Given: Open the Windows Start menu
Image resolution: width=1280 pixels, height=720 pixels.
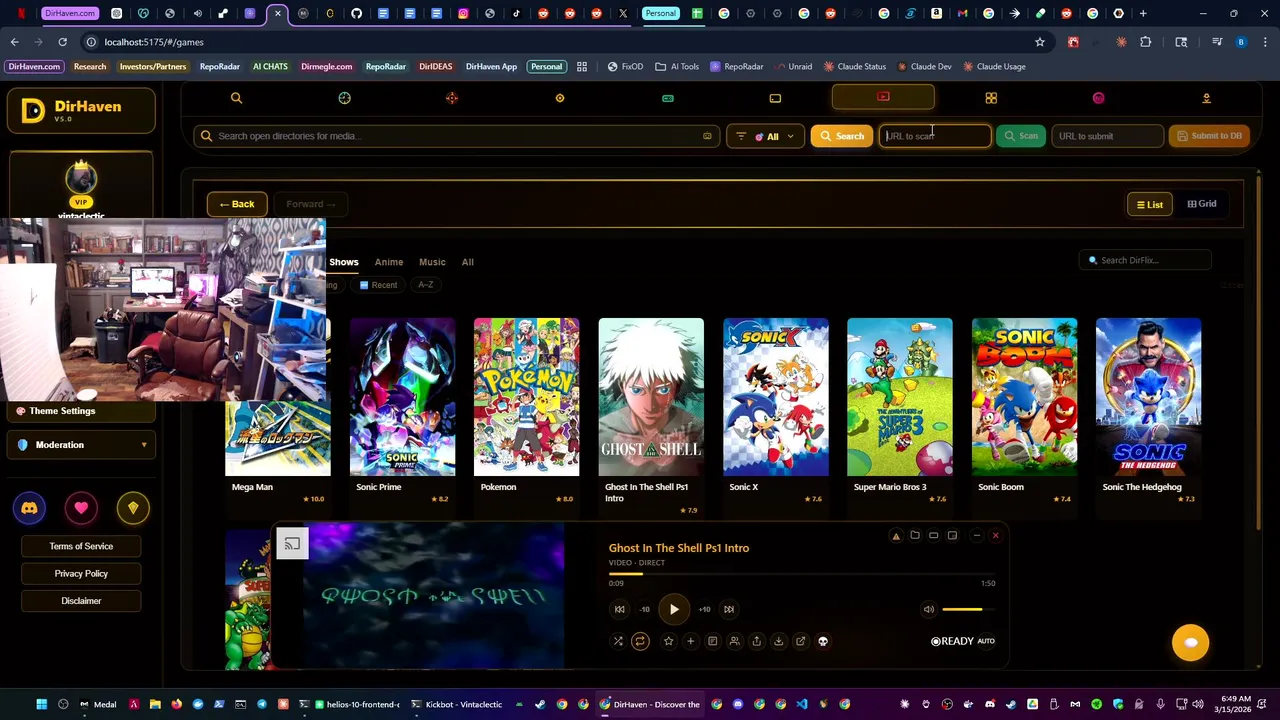Looking at the screenshot, I should click(x=41, y=704).
